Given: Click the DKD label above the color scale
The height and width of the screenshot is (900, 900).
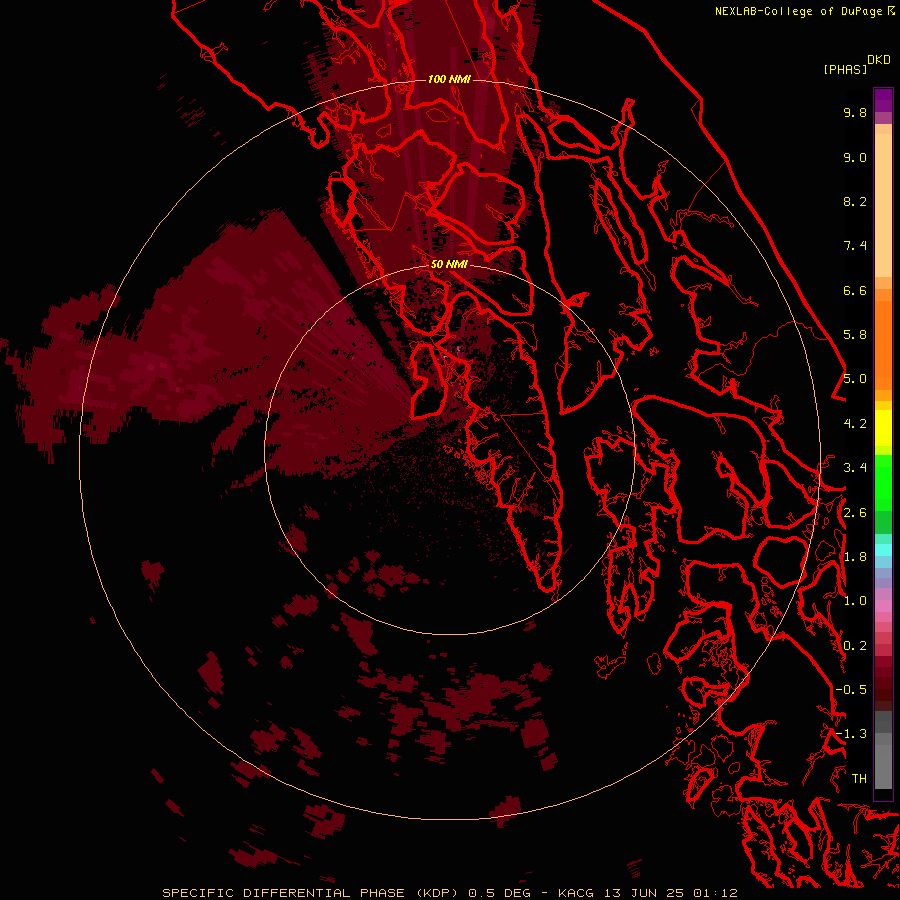Looking at the screenshot, I should (879, 59).
